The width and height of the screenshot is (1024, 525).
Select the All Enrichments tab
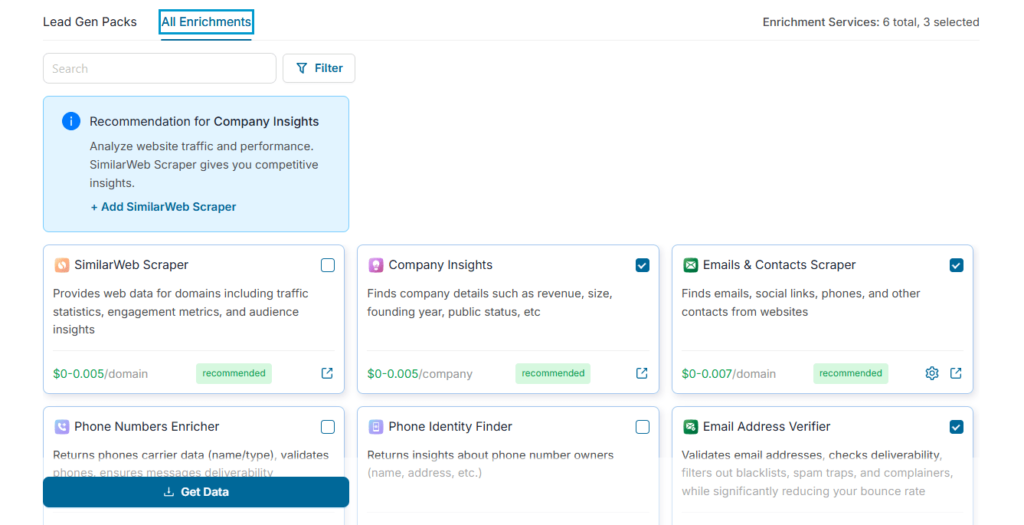[x=206, y=22]
